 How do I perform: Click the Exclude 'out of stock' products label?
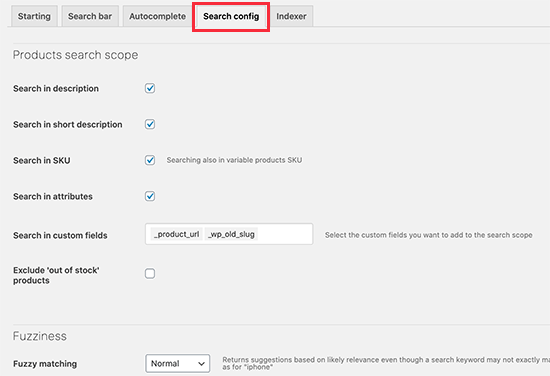tap(56, 275)
